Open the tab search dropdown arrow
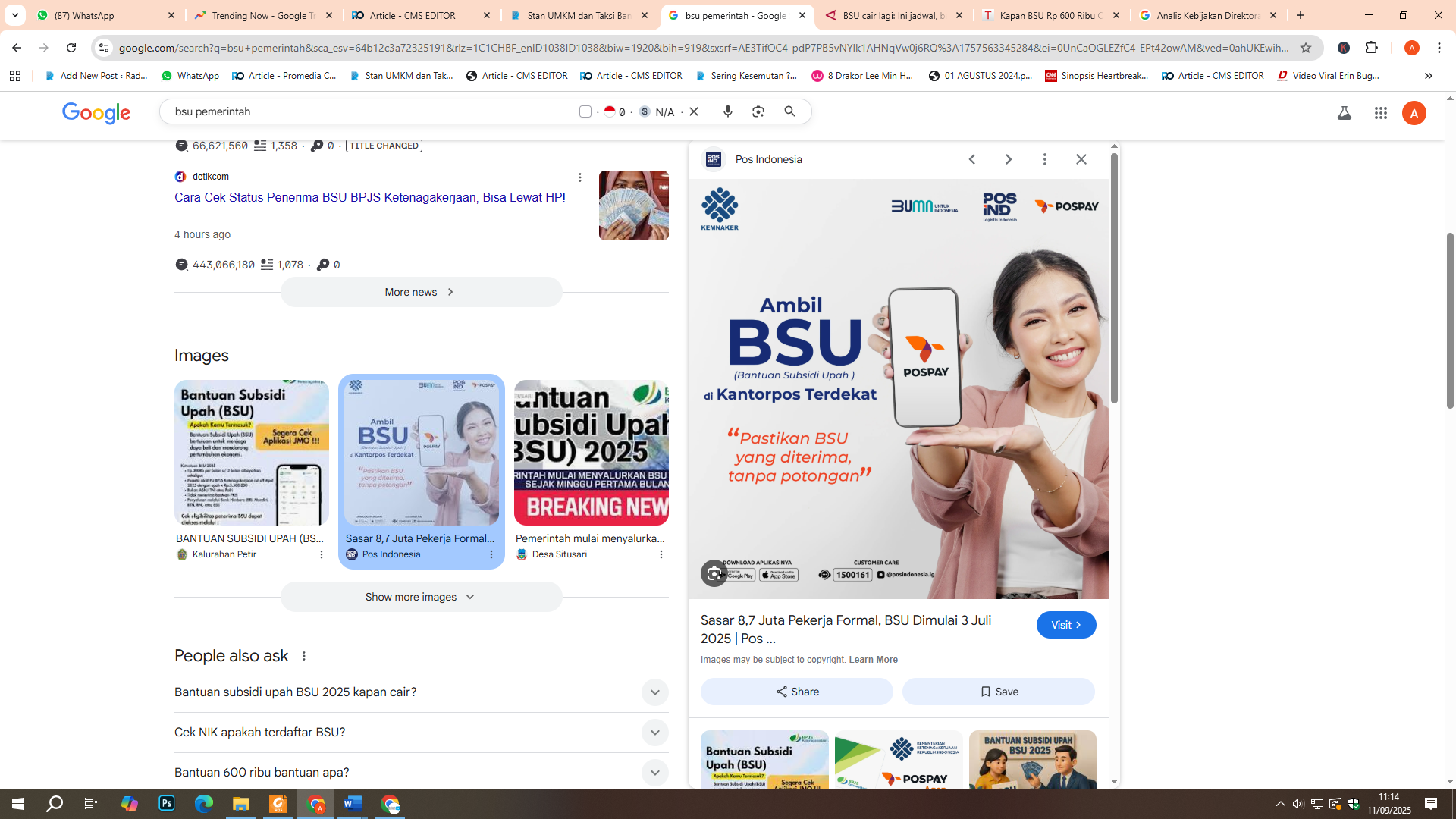 pos(15,15)
